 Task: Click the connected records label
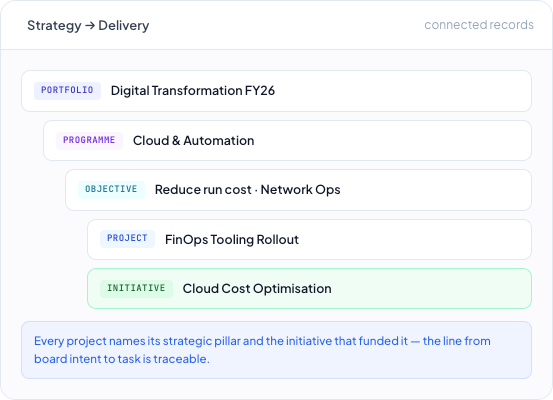tap(479, 25)
